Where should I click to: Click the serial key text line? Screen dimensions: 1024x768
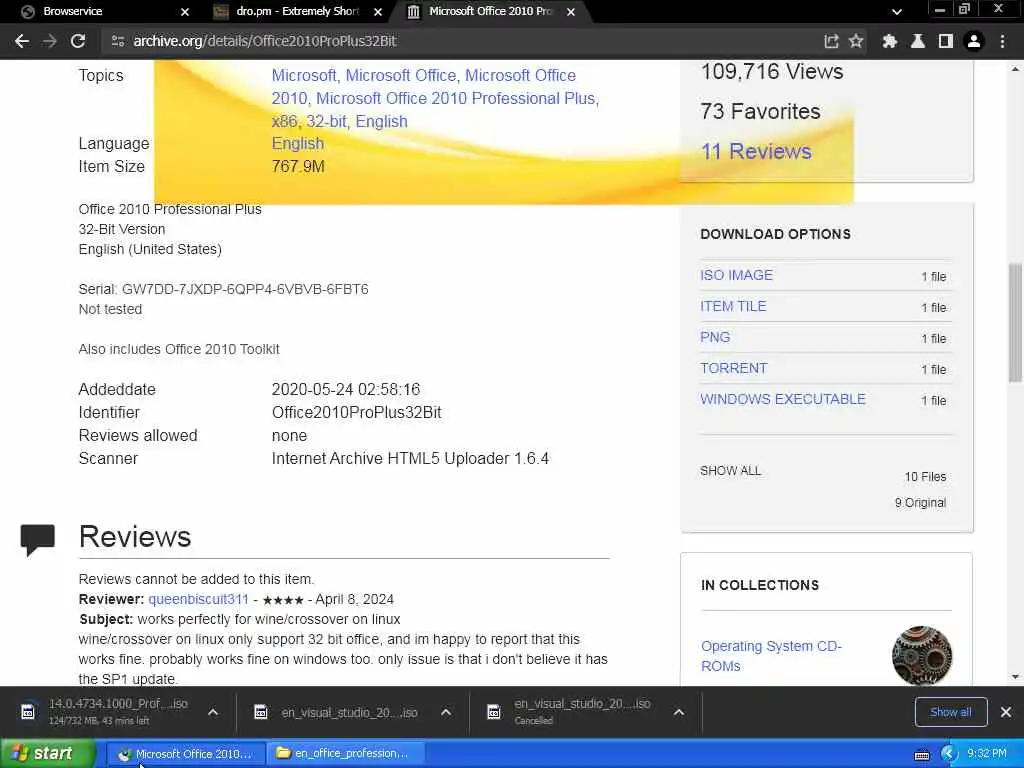[223, 289]
